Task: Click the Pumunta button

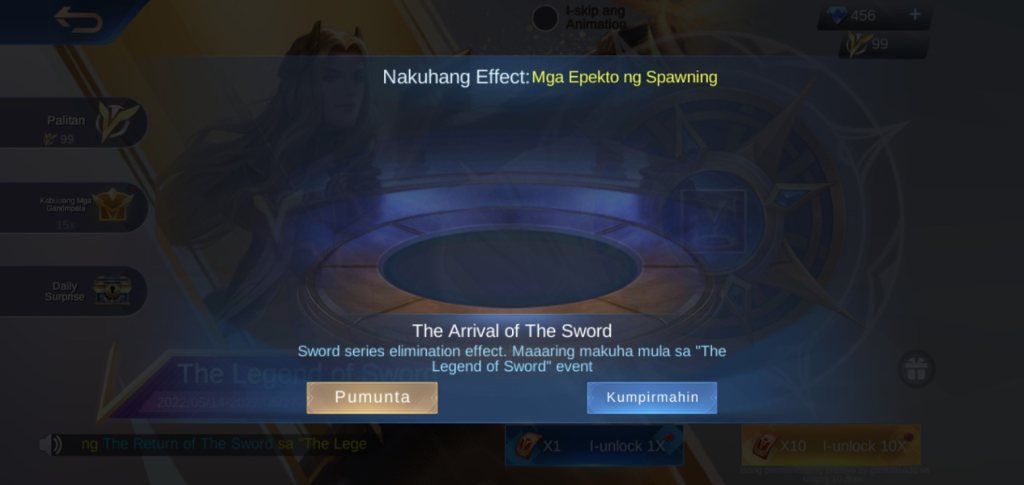Action: (x=372, y=398)
